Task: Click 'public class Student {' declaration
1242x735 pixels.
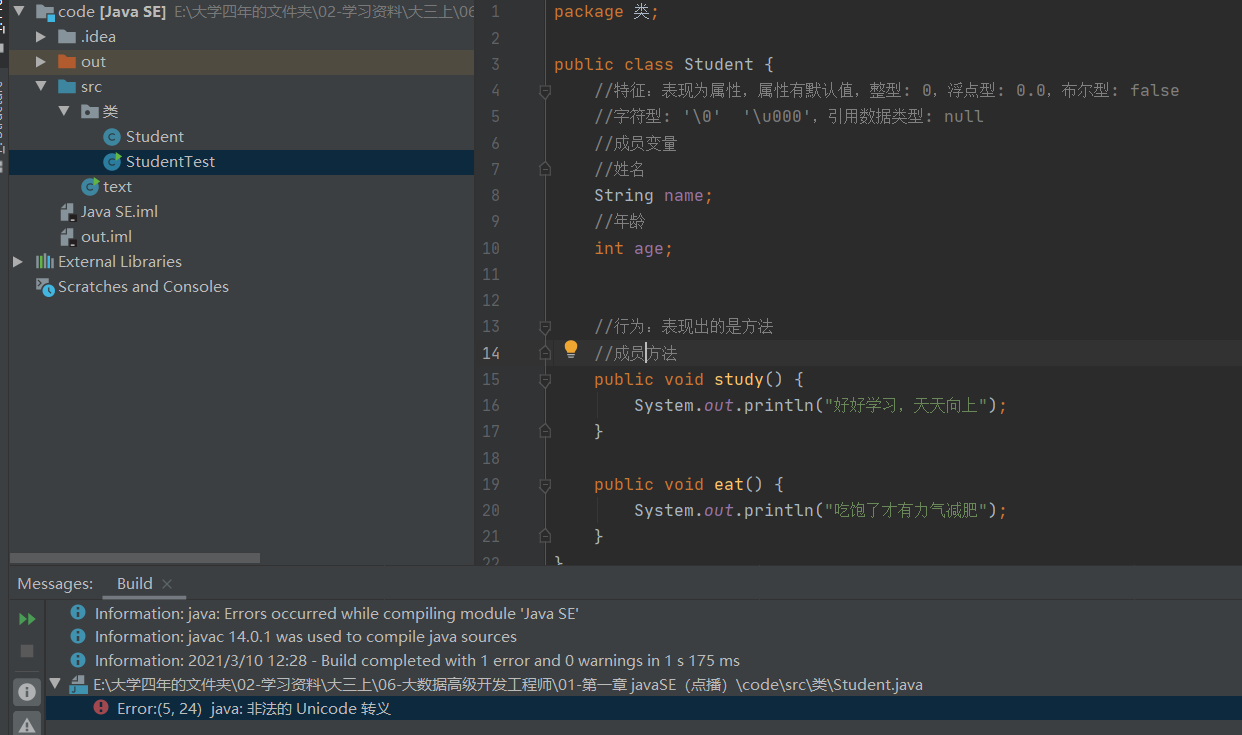Action: pyautogui.click(x=664, y=65)
